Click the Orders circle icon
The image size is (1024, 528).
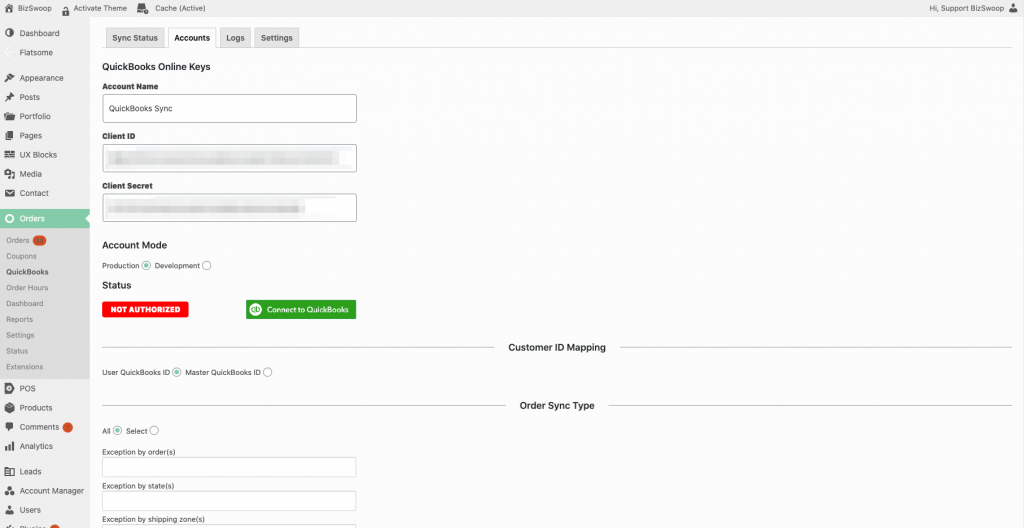tap(9, 218)
